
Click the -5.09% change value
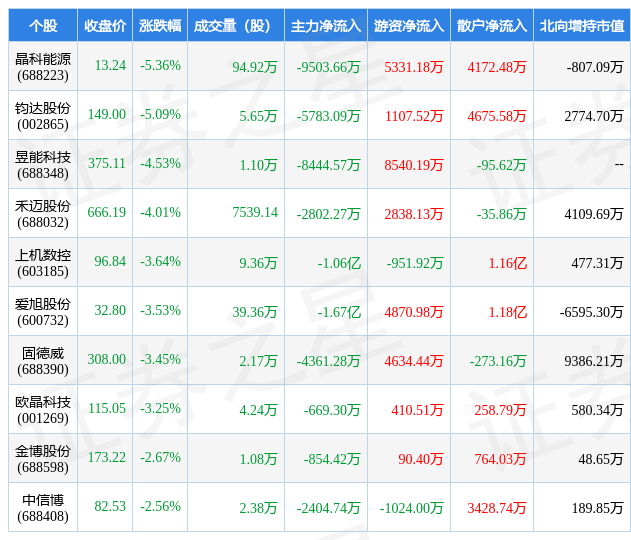coord(161,114)
